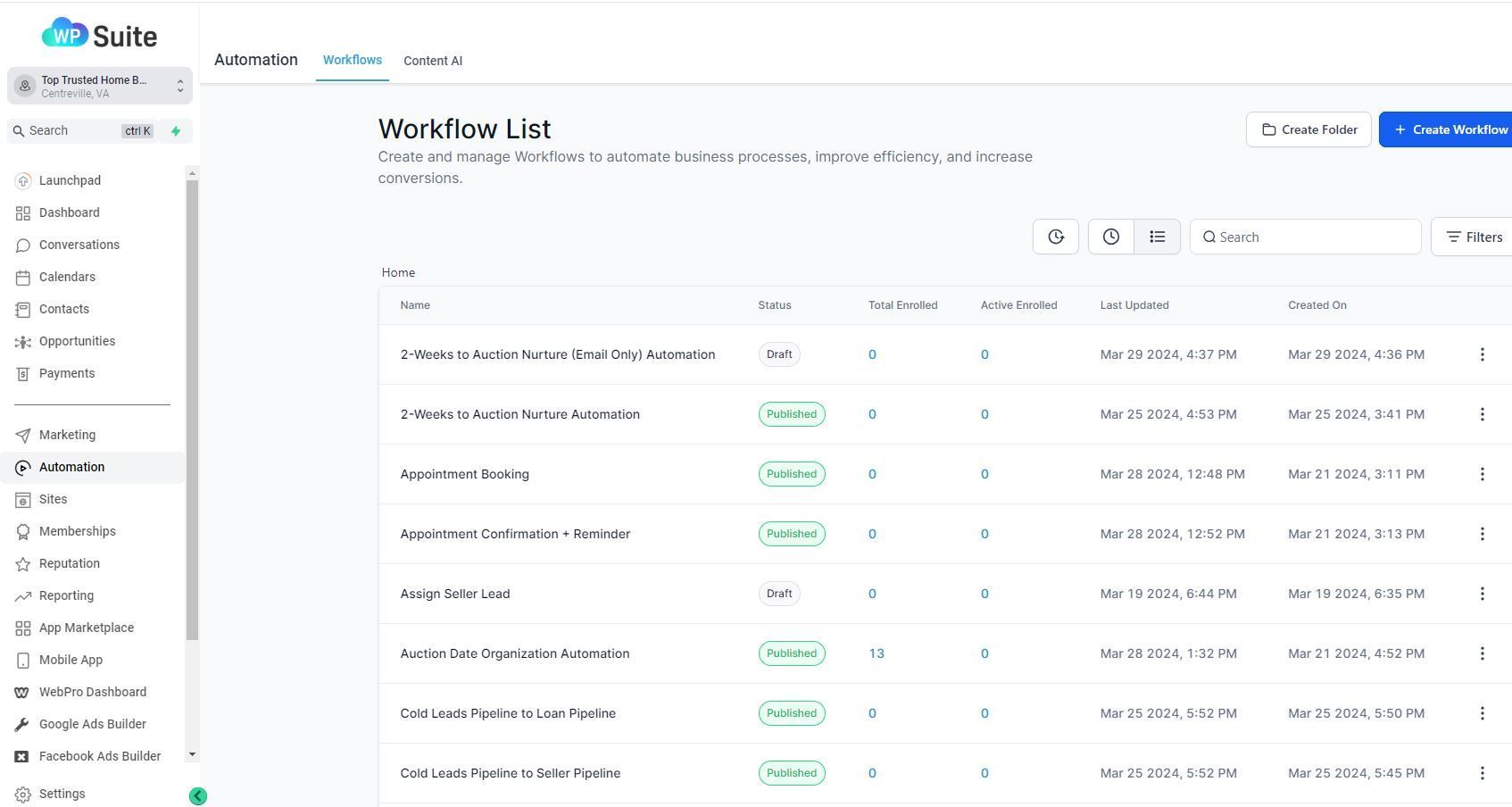Open Appointment Confirmation + Reminder workflow
Screen dimensions: 1512x807
tap(515, 534)
